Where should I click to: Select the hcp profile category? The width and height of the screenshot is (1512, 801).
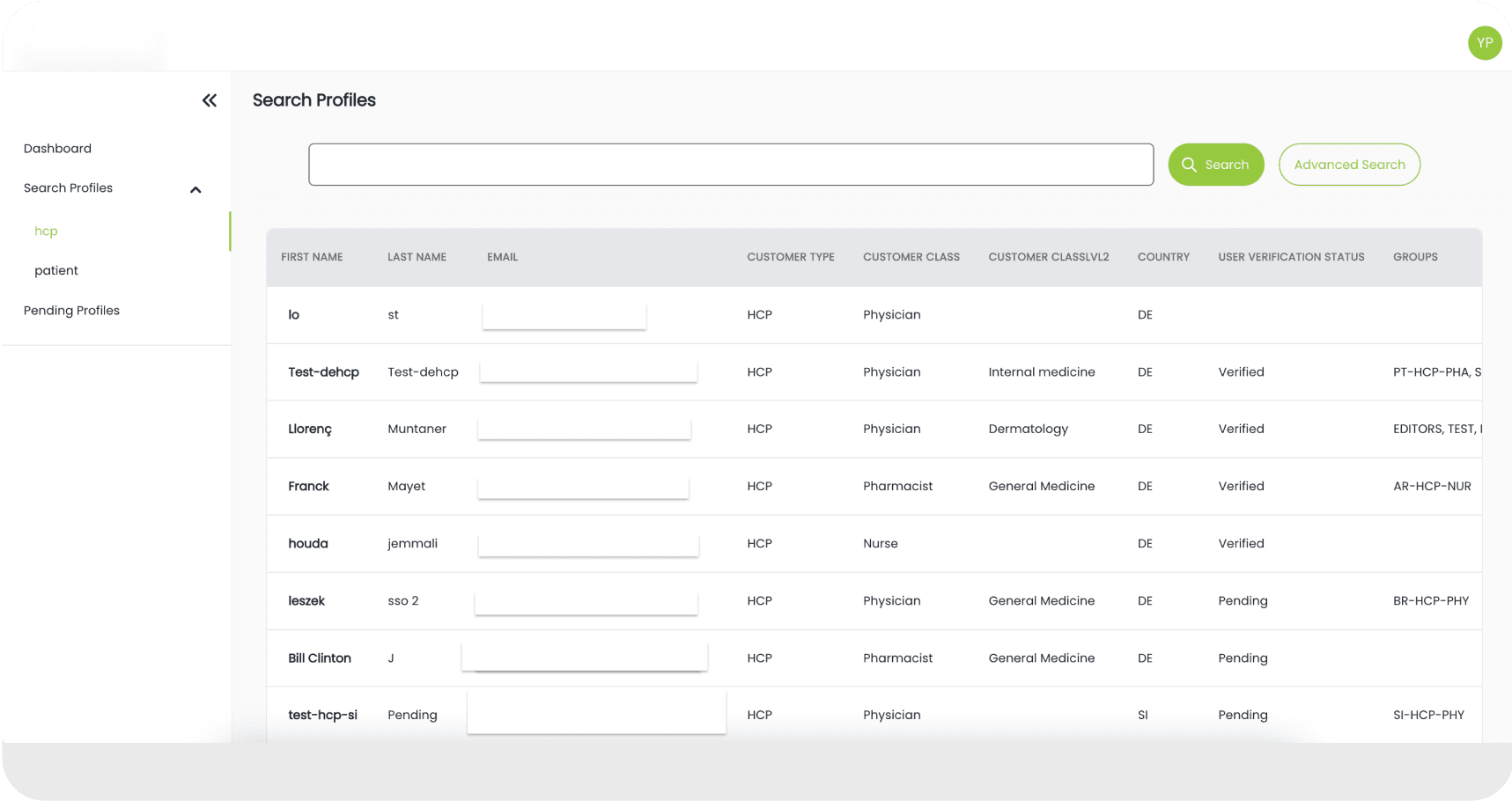pos(46,231)
